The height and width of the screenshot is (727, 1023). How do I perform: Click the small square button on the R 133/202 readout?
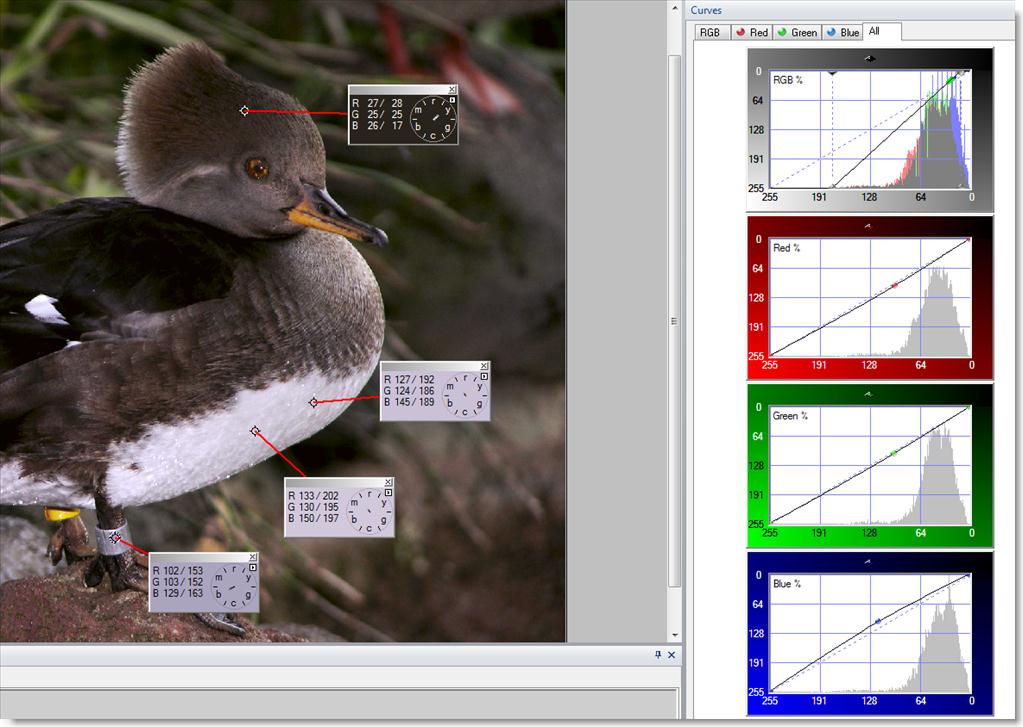coord(388,493)
